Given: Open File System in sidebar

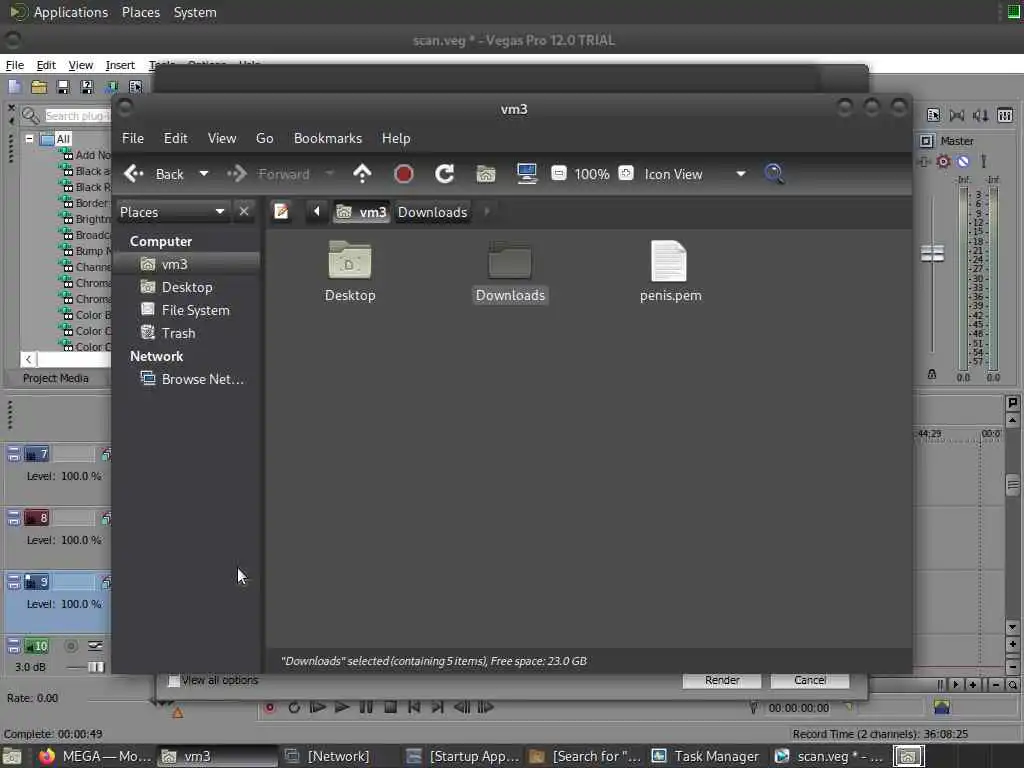Looking at the screenshot, I should (187, 310).
